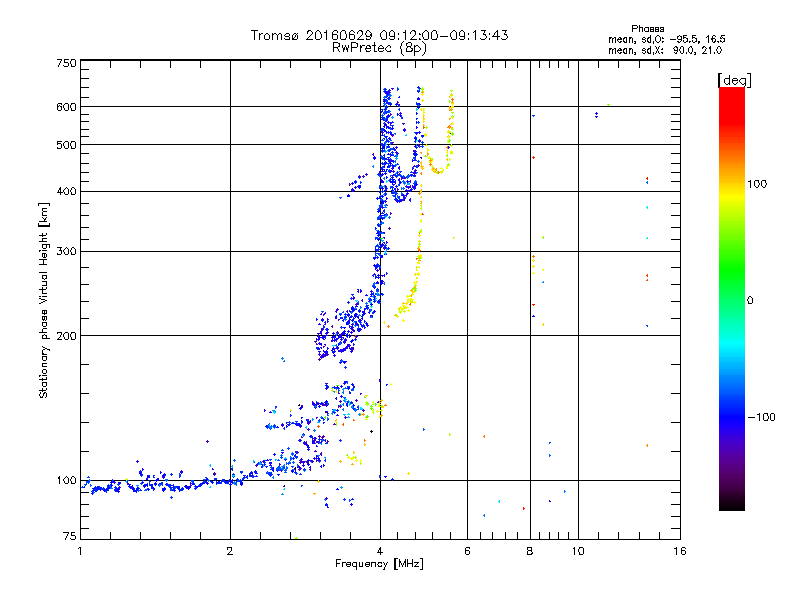This screenshot has height=600, width=800.
Task: Click the colorbar near the 0 degree mark
Action: pyautogui.click(x=732, y=300)
